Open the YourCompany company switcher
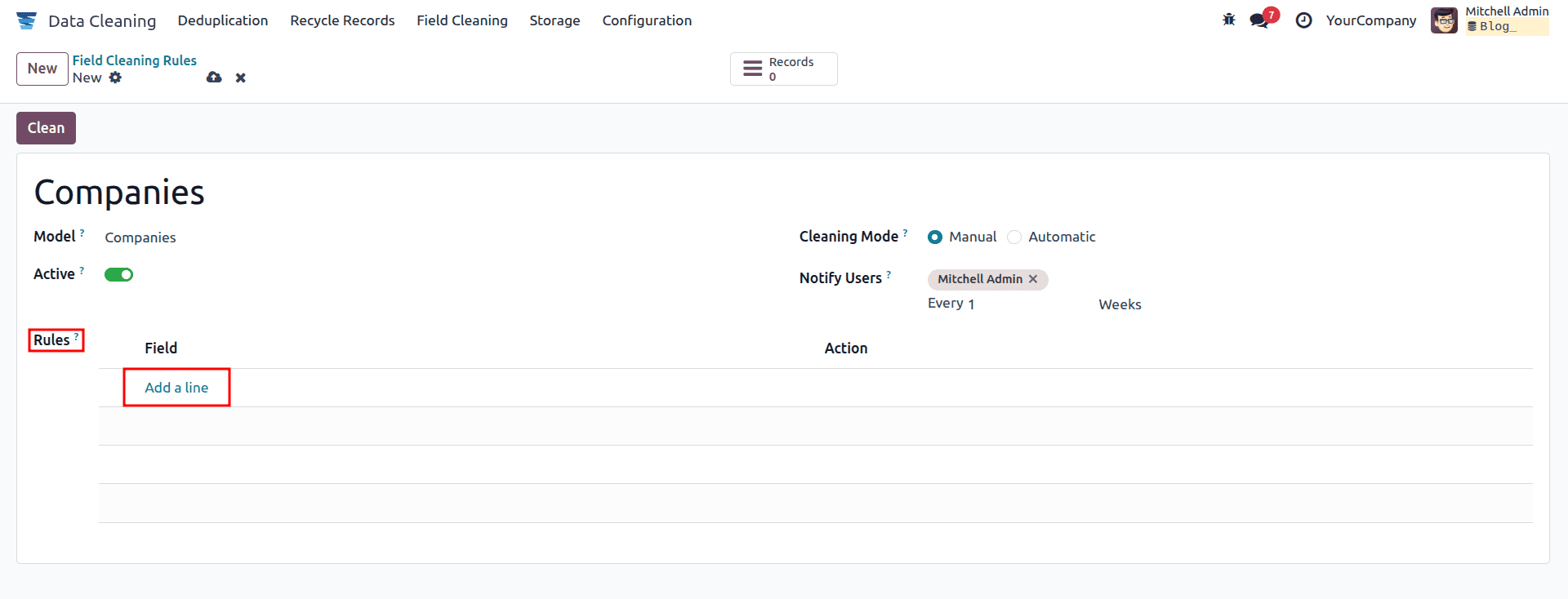Screen dimensions: 1568x599 click(x=1370, y=20)
